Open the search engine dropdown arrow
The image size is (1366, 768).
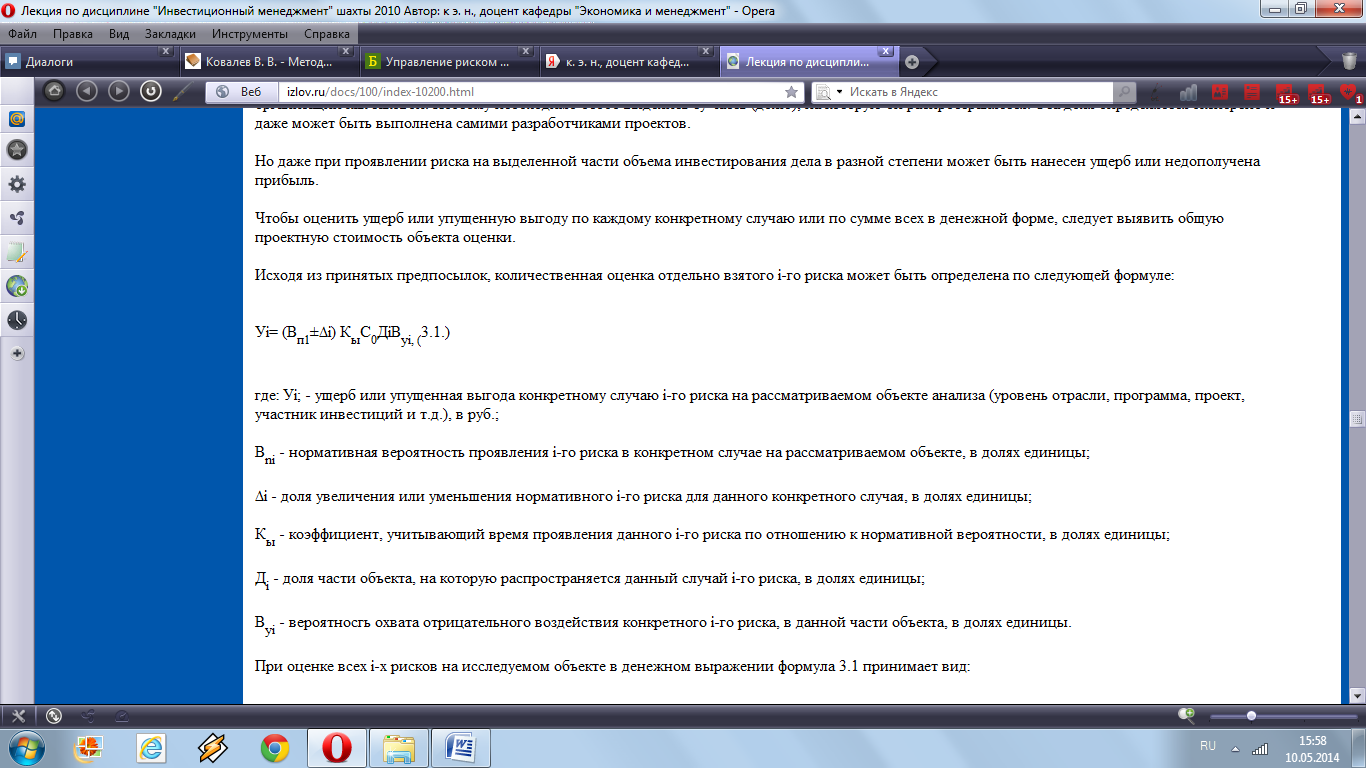pyautogui.click(x=838, y=92)
